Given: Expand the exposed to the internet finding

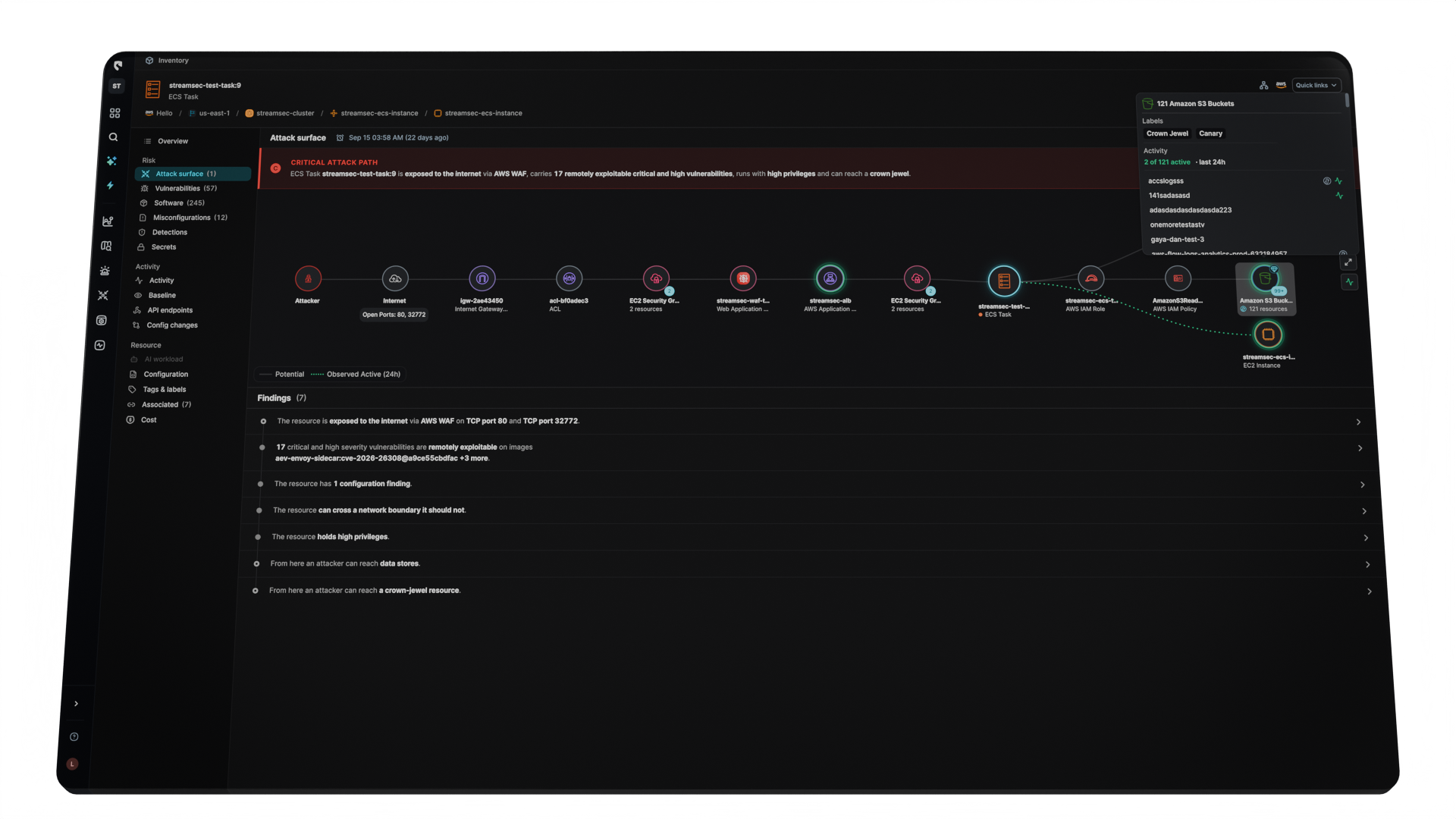Looking at the screenshot, I should [1358, 422].
